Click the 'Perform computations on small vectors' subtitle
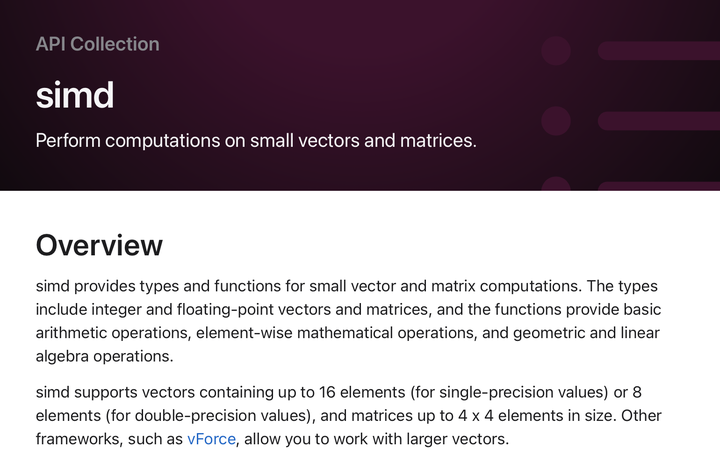The height and width of the screenshot is (463, 720). coord(256,140)
